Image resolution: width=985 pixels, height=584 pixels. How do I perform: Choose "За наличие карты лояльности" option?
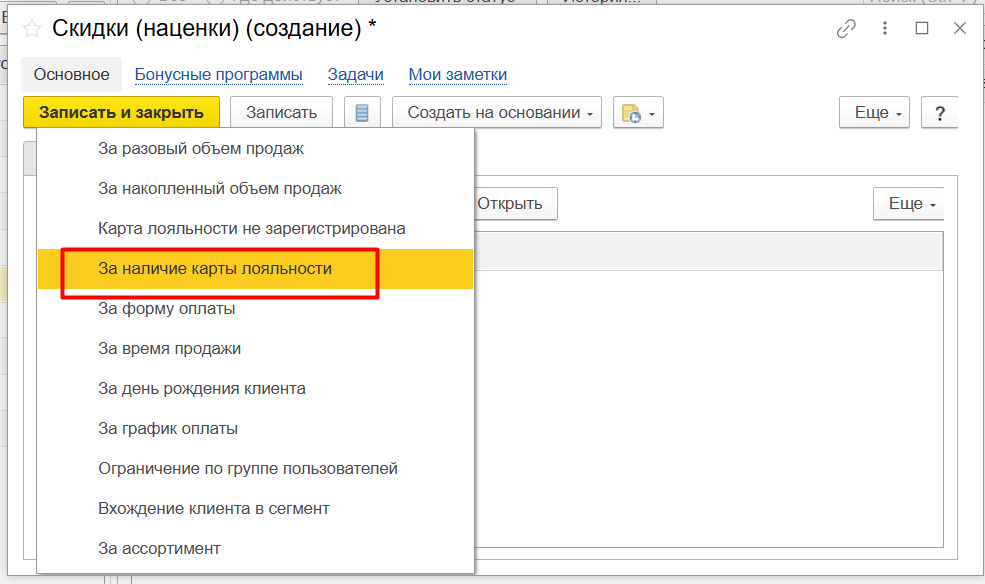pos(215,269)
